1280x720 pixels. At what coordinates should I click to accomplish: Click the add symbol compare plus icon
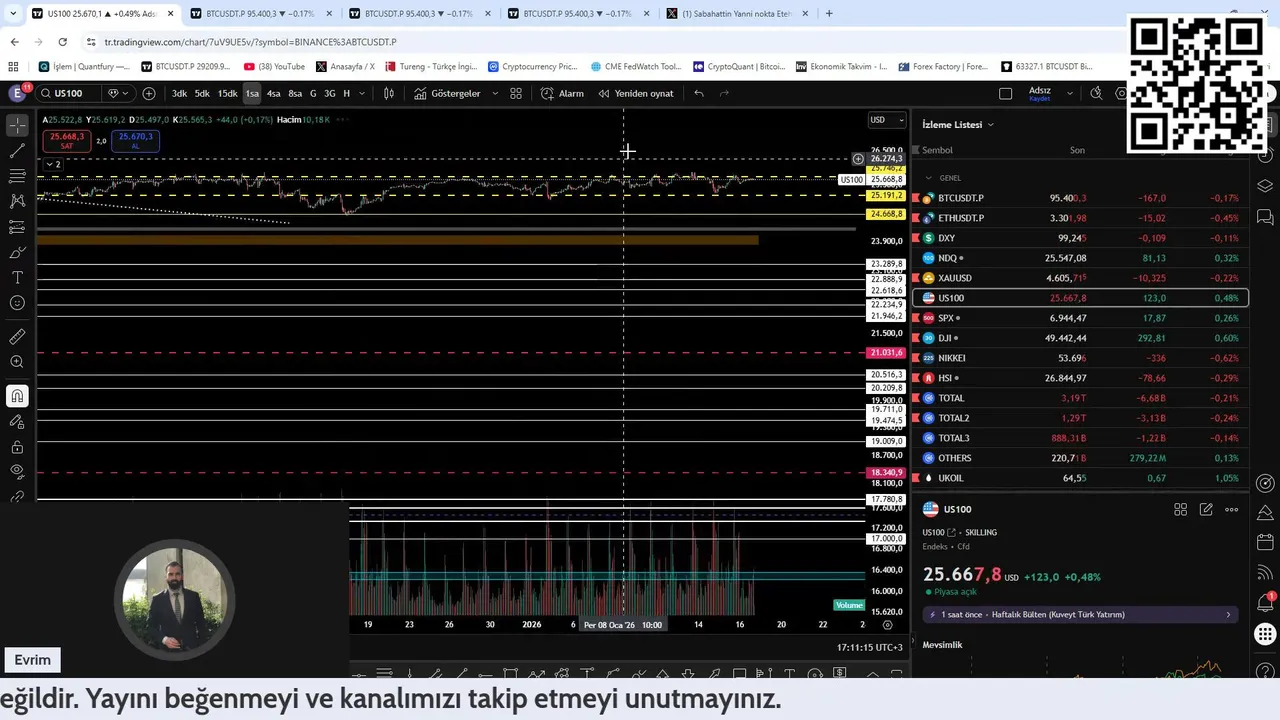click(149, 93)
